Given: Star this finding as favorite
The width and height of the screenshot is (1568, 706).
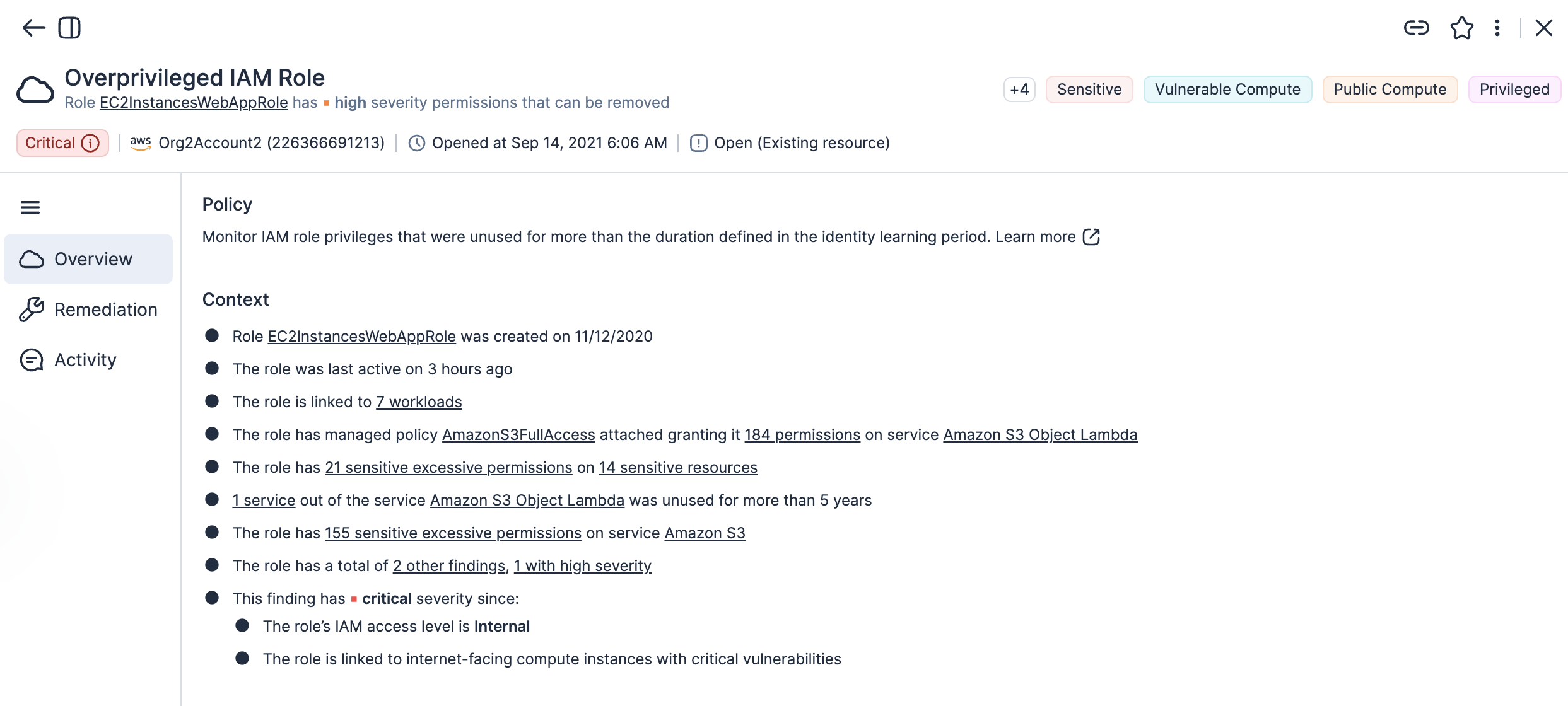Looking at the screenshot, I should click(x=1461, y=28).
